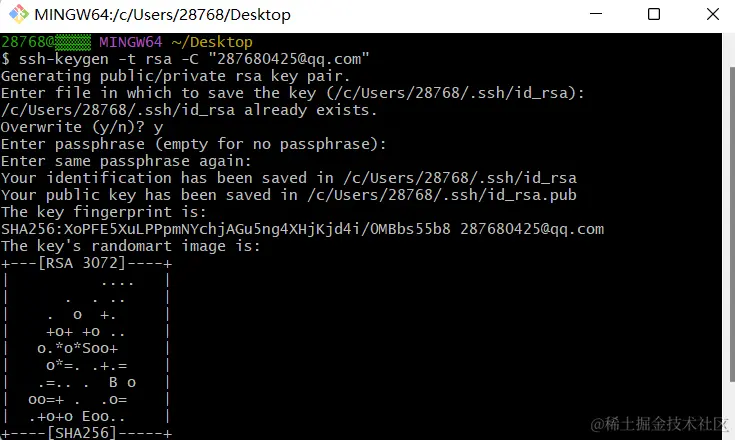Click the window title text MINGW64:/c/Users/28768/Desktop

[162, 15]
